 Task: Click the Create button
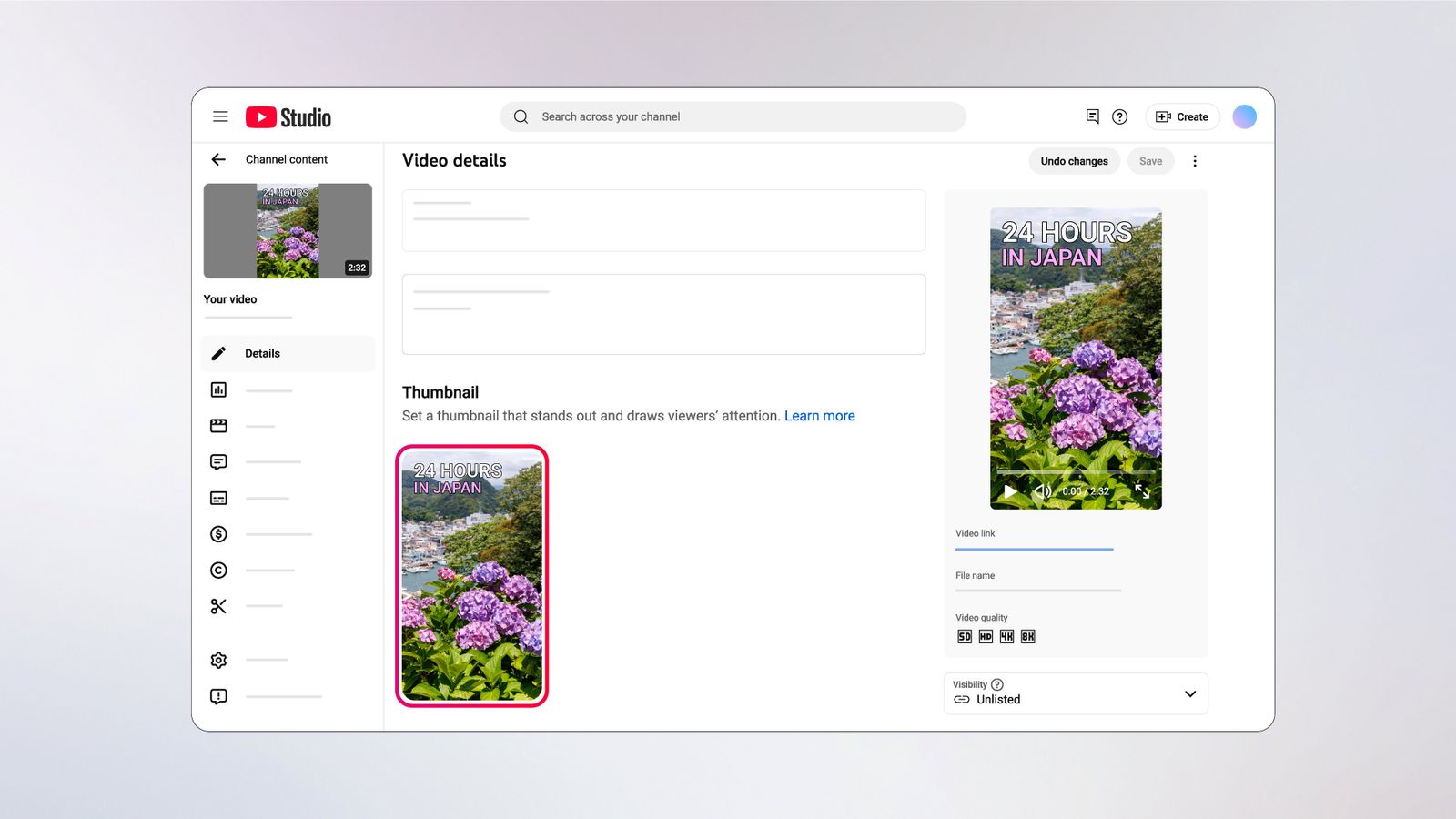point(1182,116)
